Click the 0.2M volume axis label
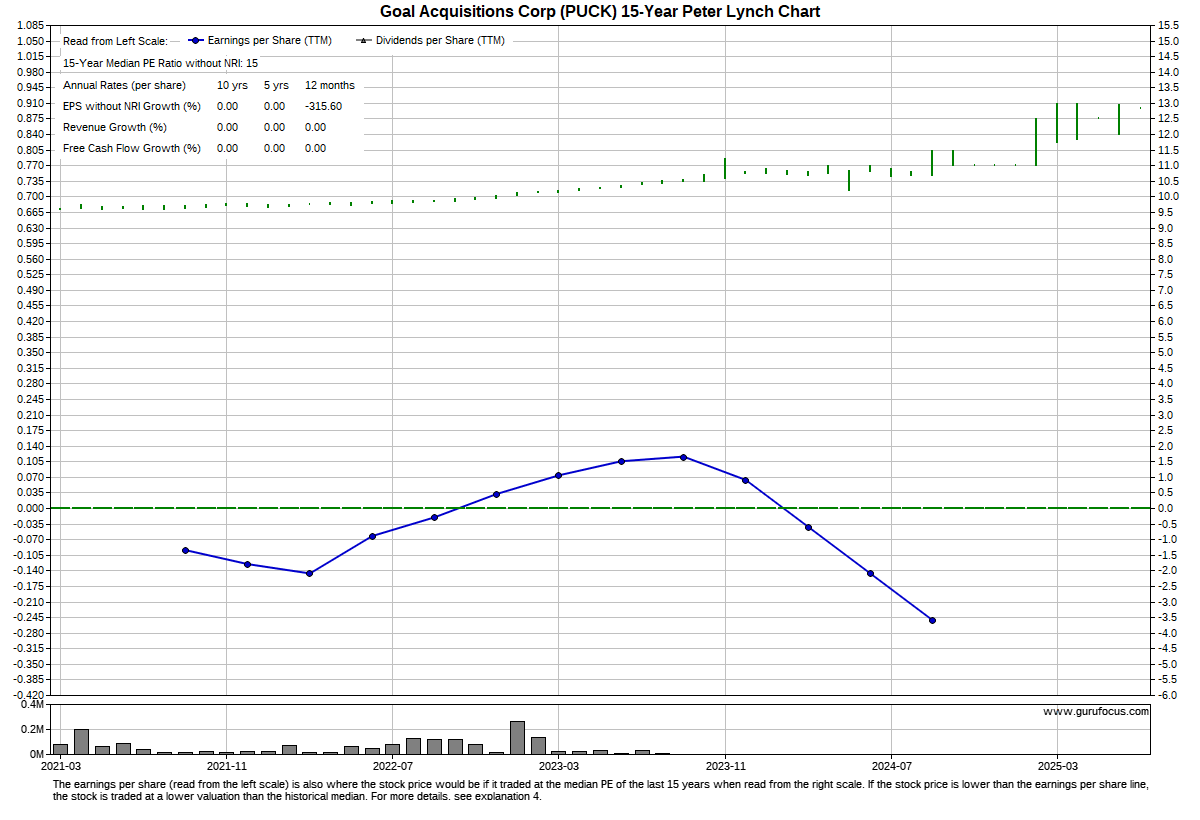This screenshot has height=820, width=1200. coord(32,729)
